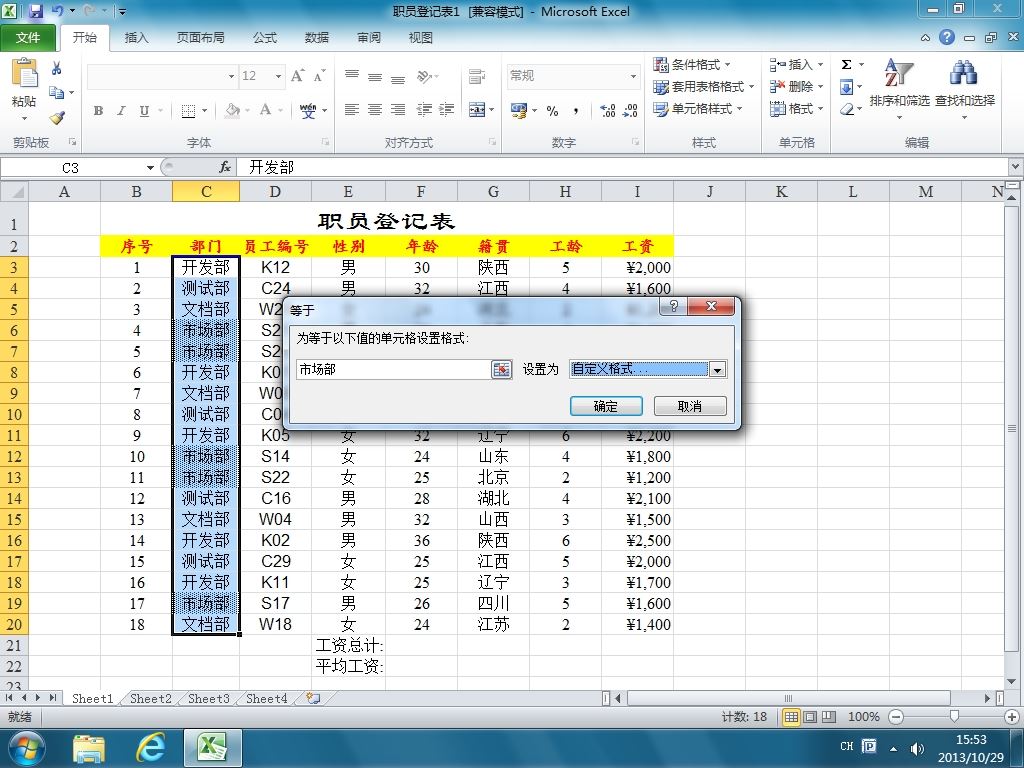The height and width of the screenshot is (768, 1024).
Task: Click the Paste clipboard icon
Action: [24, 73]
